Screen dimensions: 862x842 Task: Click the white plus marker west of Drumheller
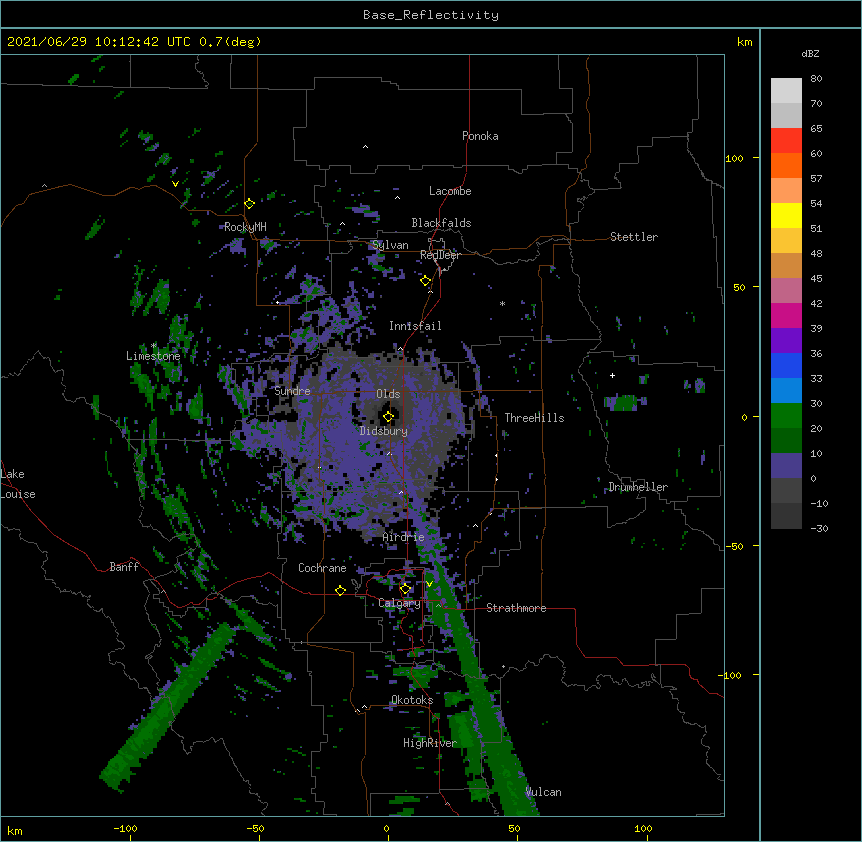click(612, 375)
